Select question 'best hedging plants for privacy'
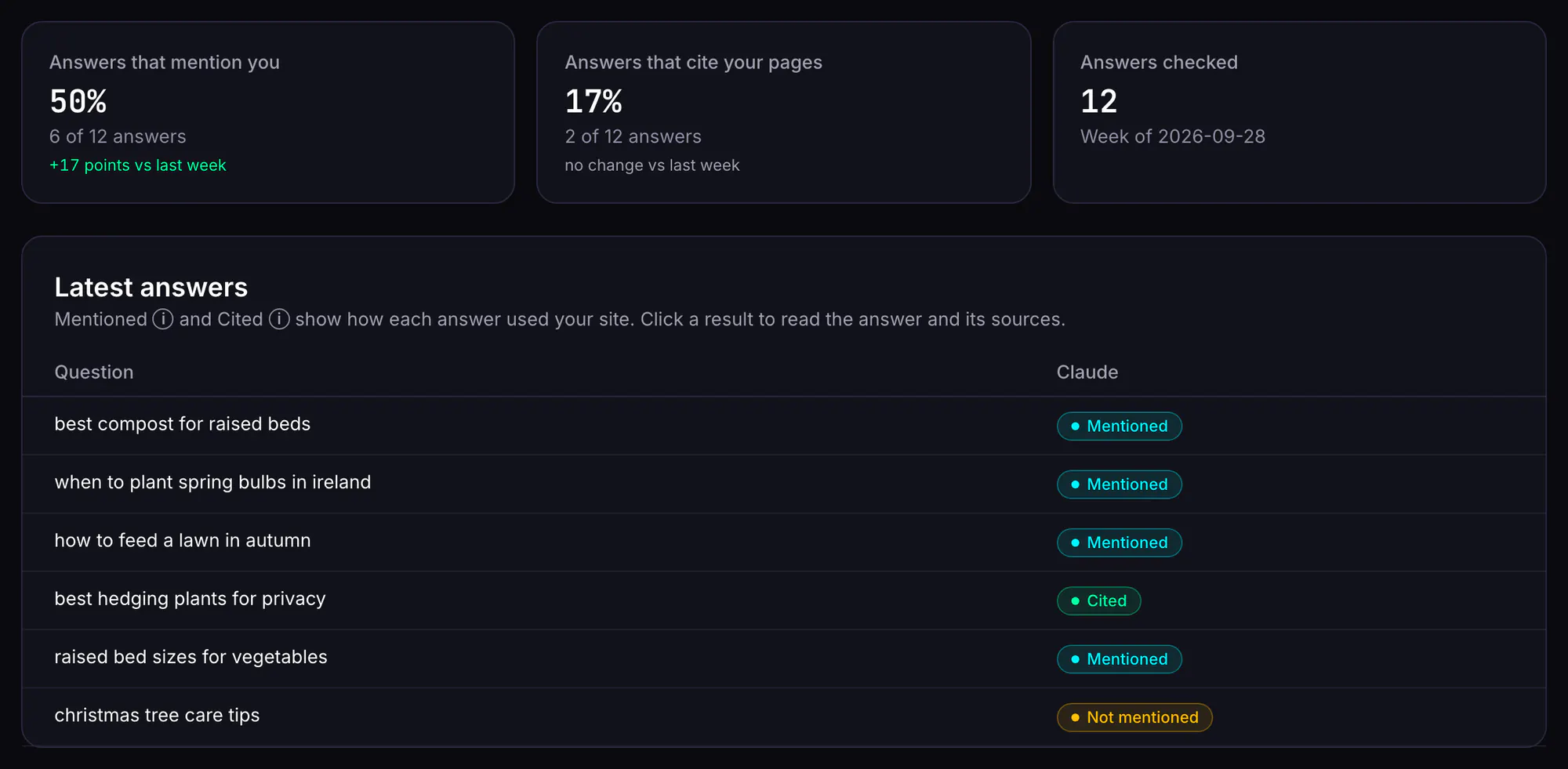The height and width of the screenshot is (769, 1568). click(190, 599)
